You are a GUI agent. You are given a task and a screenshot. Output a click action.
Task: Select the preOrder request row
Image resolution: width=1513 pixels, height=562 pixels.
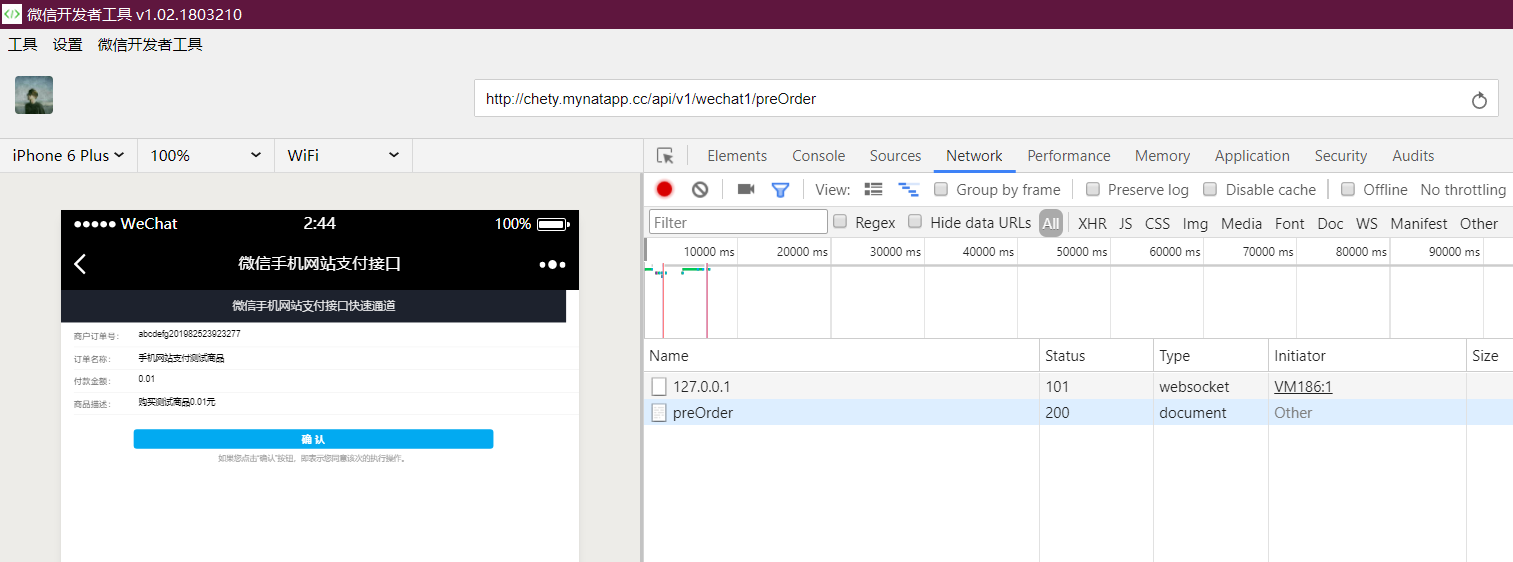1078,412
